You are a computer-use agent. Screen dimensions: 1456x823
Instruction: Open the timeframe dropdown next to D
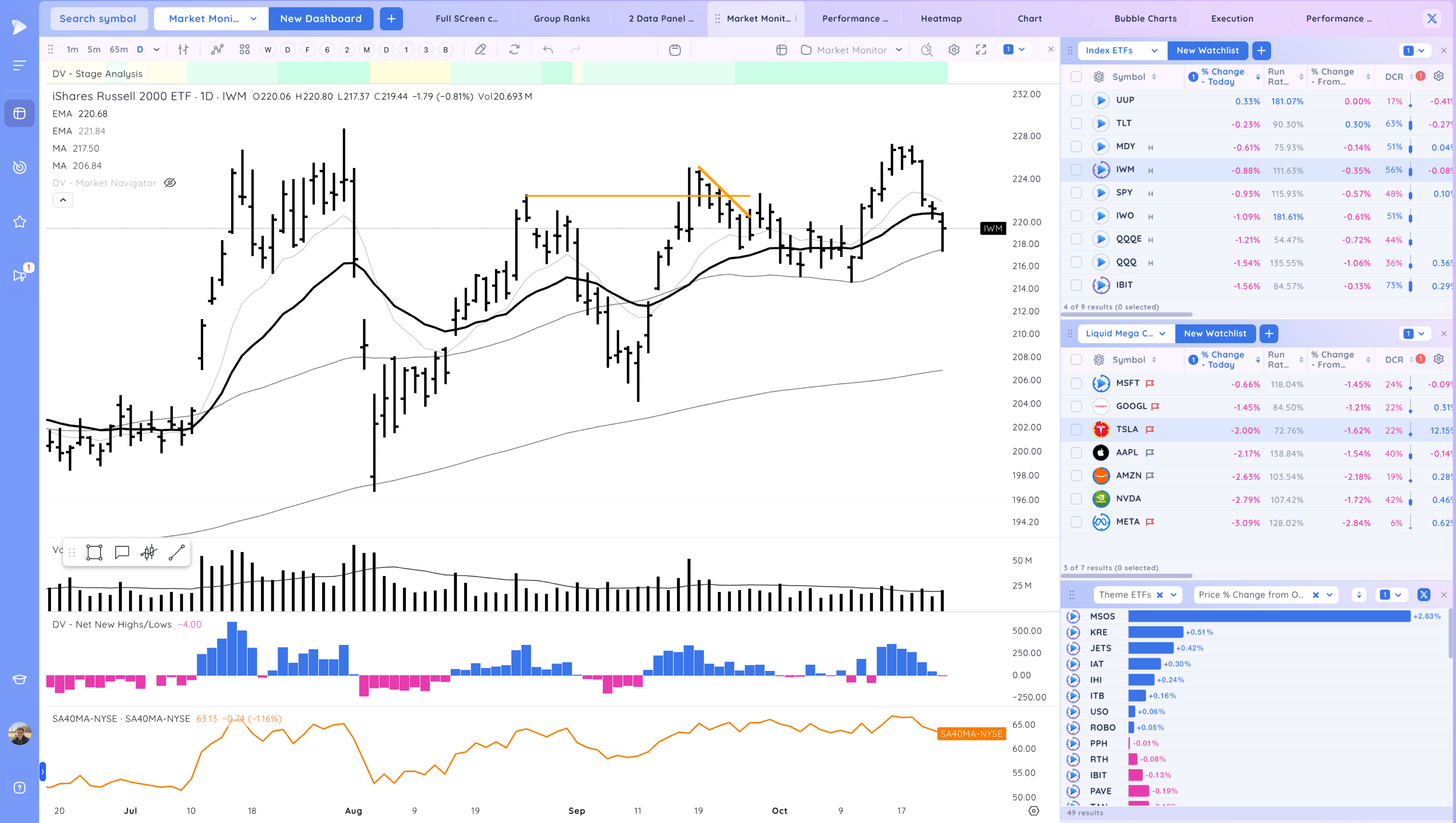coord(157,50)
